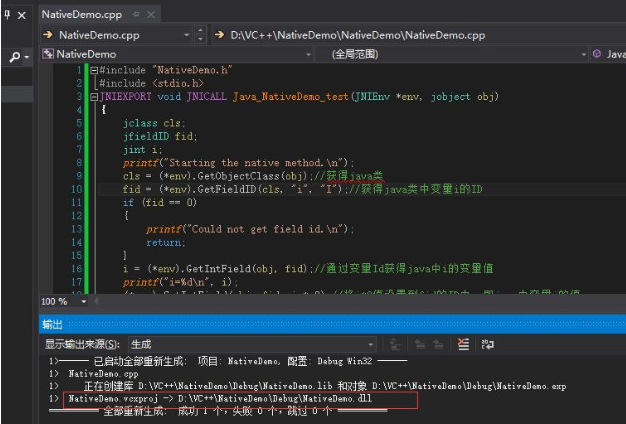Toggle word wrap in the output panel
This screenshot has width=626, height=424.
pos(487,344)
